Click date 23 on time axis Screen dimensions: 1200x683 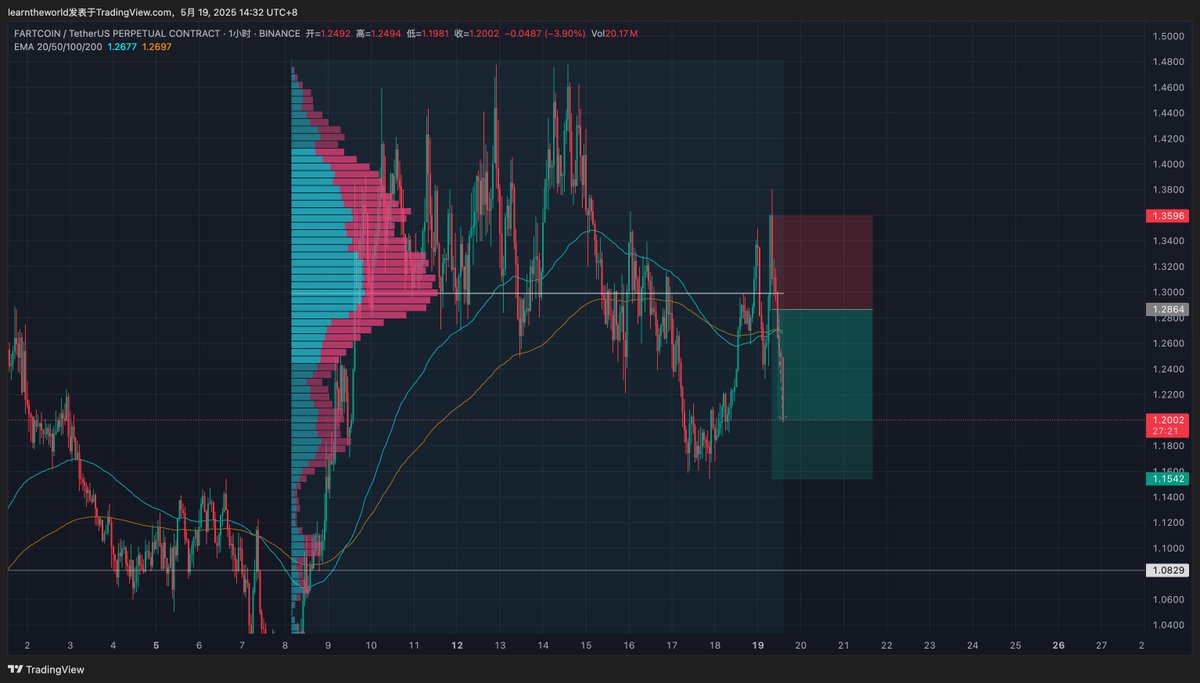point(929,646)
